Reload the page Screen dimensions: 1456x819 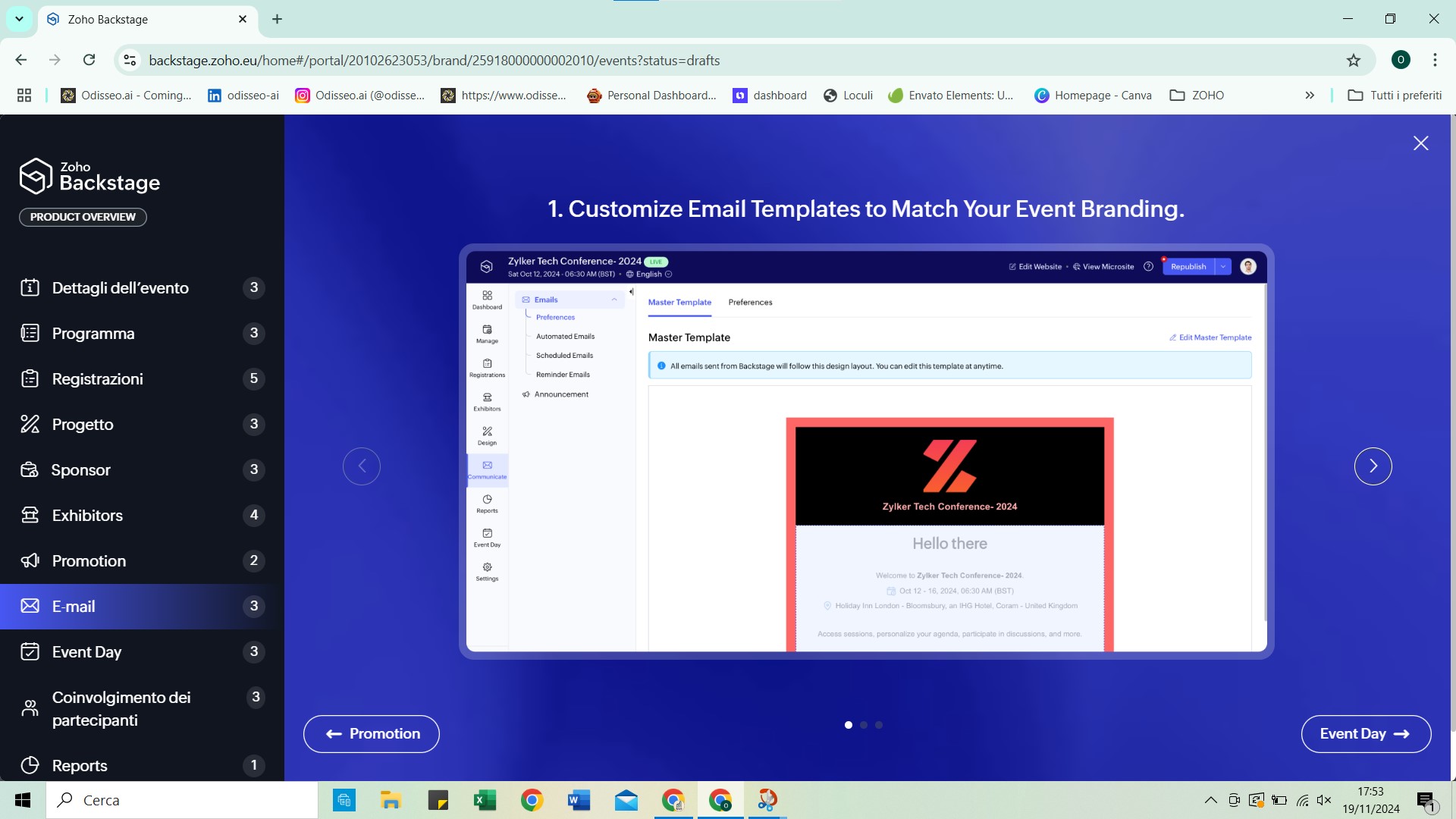pyautogui.click(x=89, y=60)
